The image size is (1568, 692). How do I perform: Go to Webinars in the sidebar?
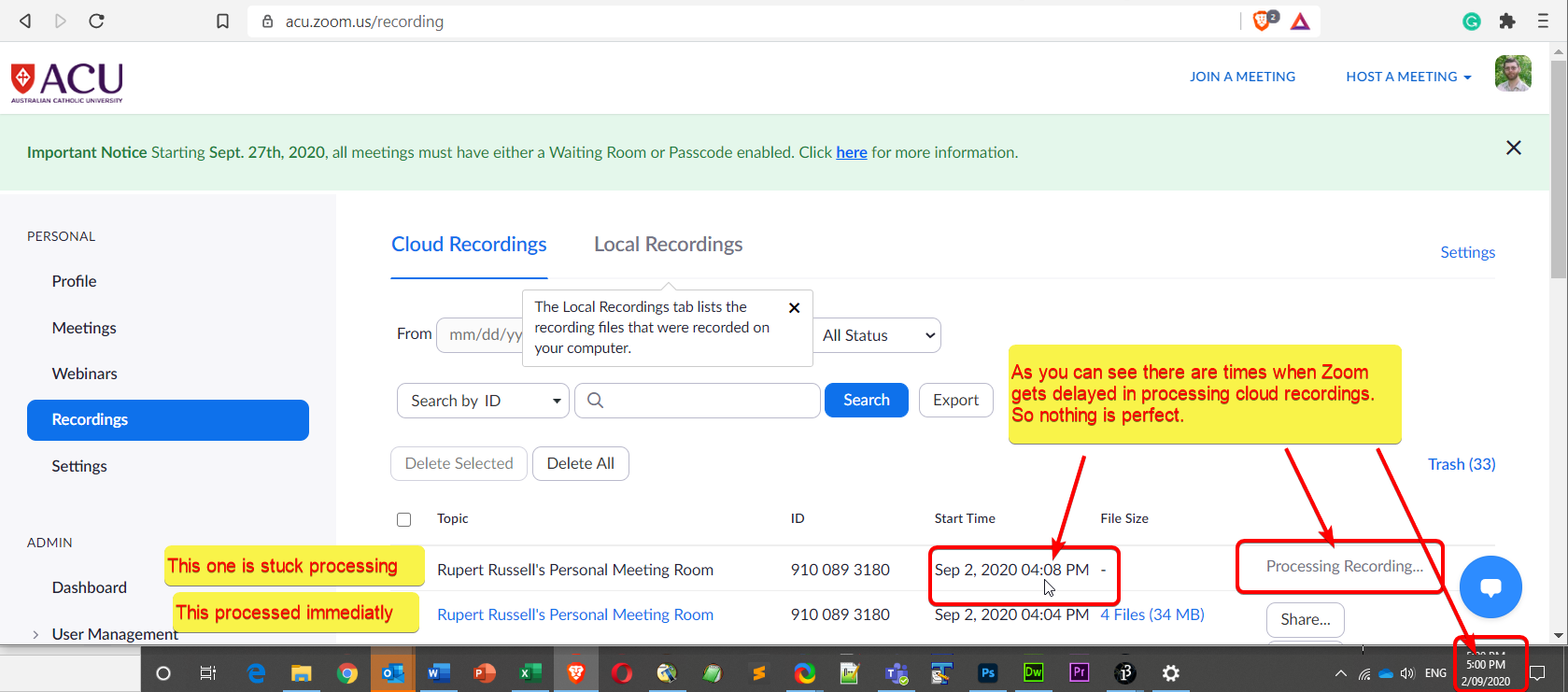(x=84, y=374)
